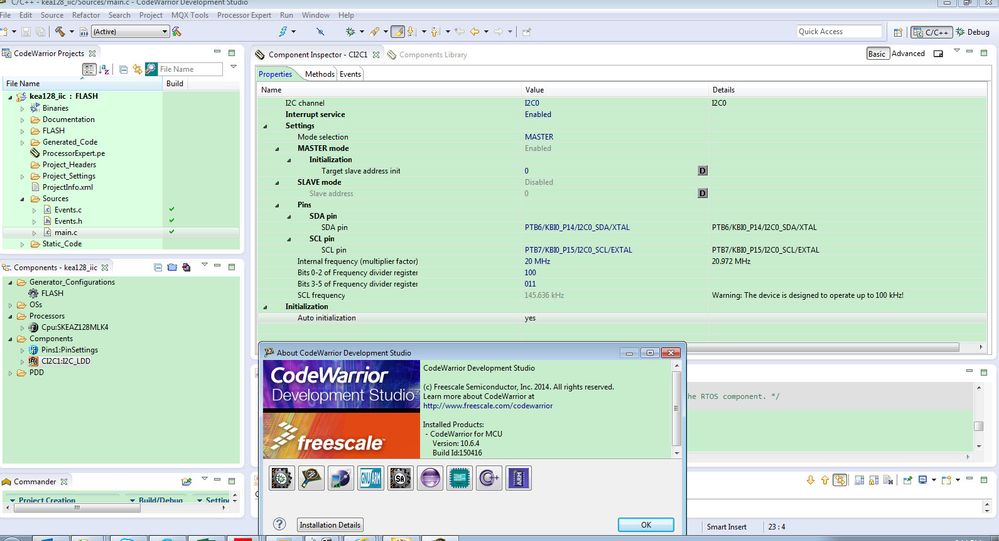Viewport: 999px width, 541px height.
Task: Click the up arrow icon in bottom-right panel toolbar
Action: point(824,480)
